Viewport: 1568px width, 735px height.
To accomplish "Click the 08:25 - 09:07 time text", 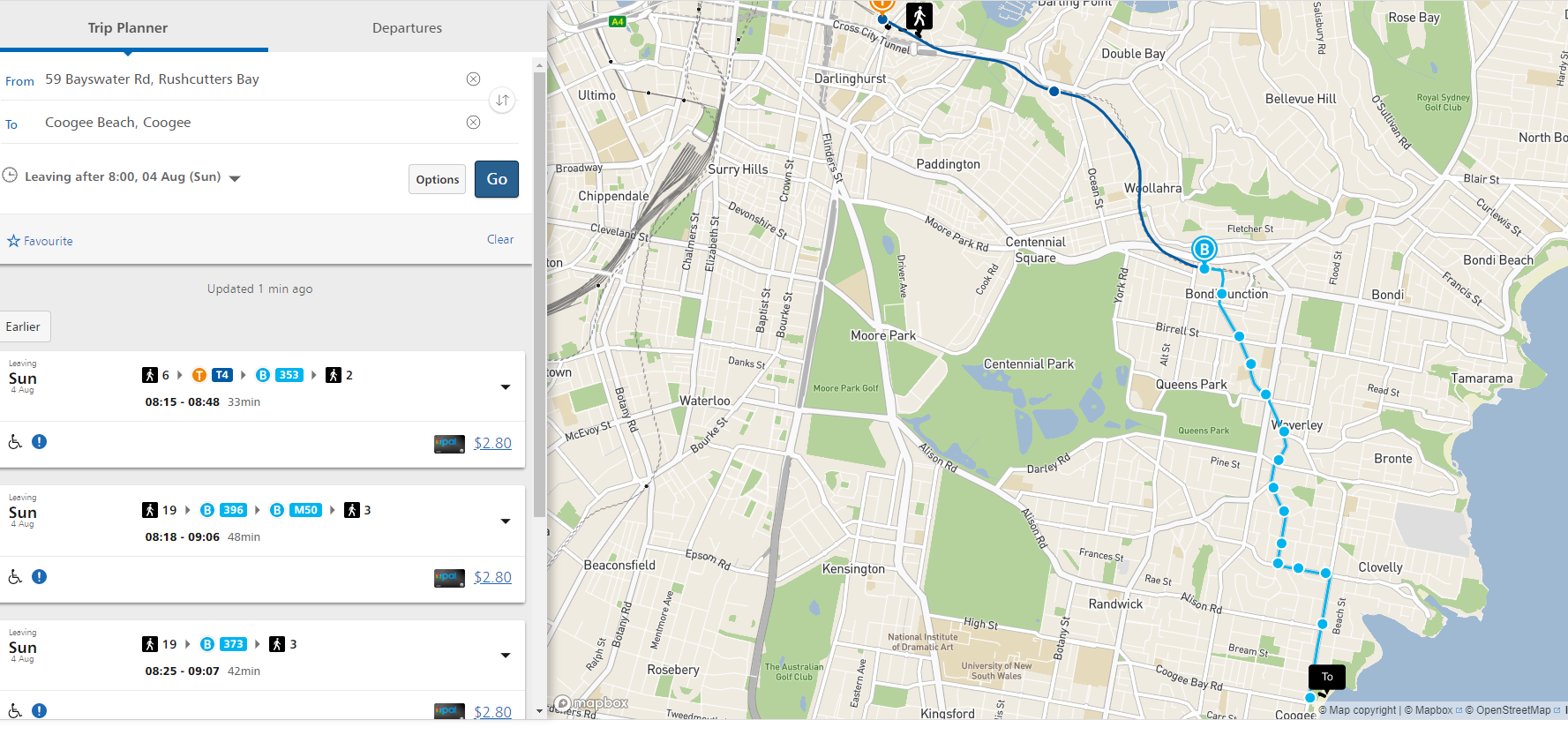I will tap(183, 671).
